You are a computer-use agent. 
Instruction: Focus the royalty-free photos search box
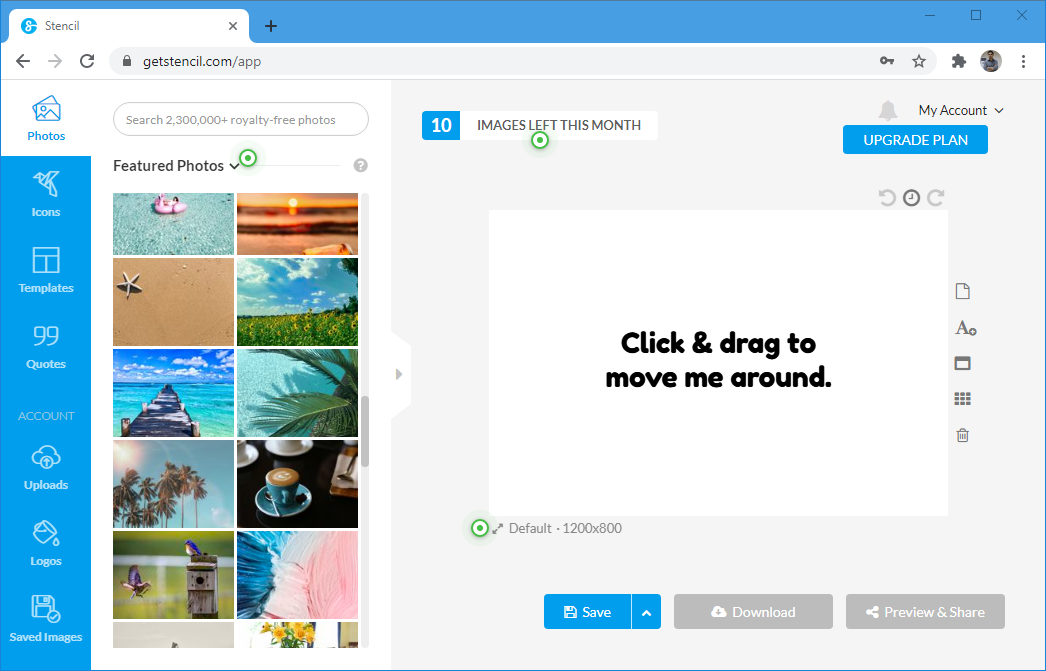pyautogui.click(x=241, y=119)
